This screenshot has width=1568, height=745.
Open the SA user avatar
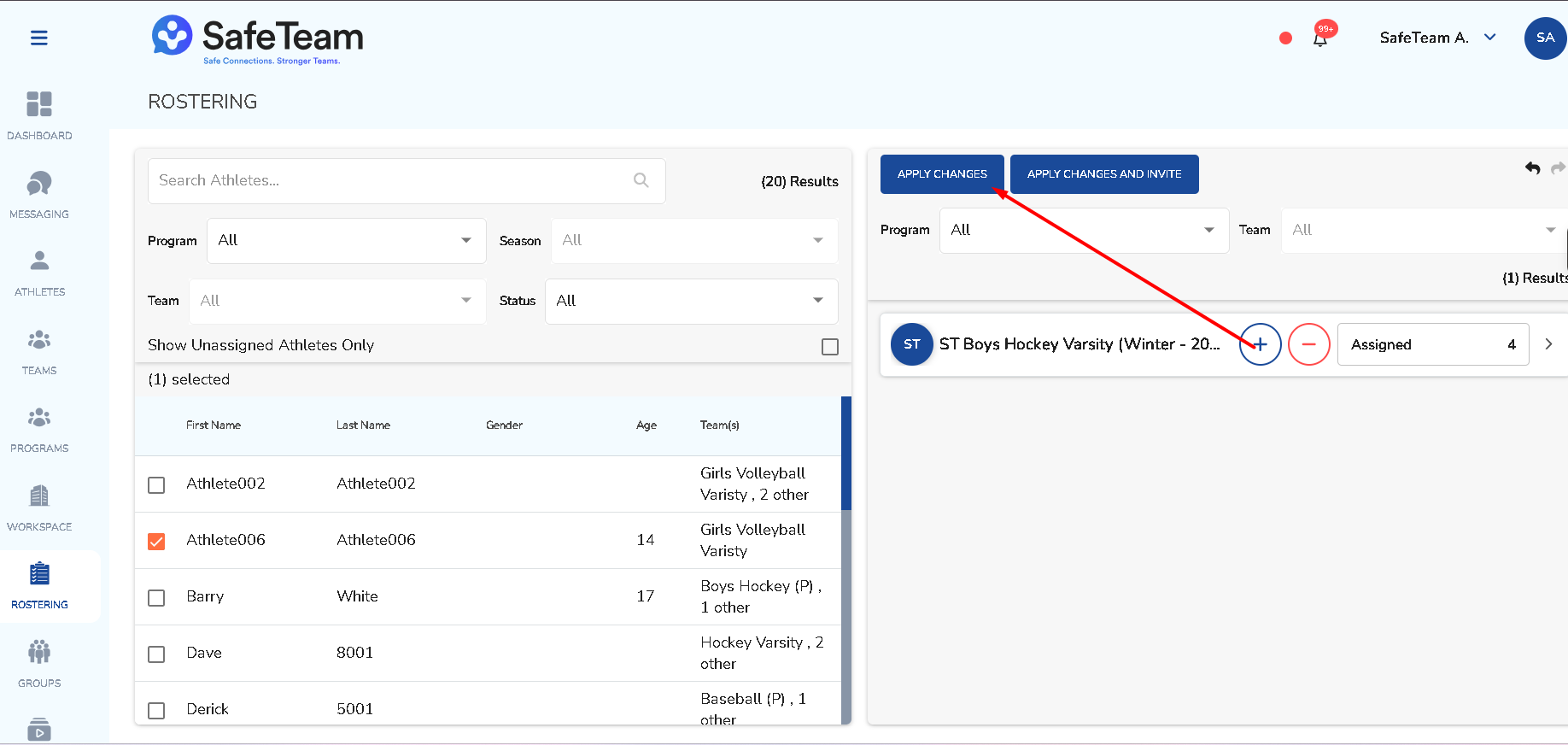(x=1545, y=38)
